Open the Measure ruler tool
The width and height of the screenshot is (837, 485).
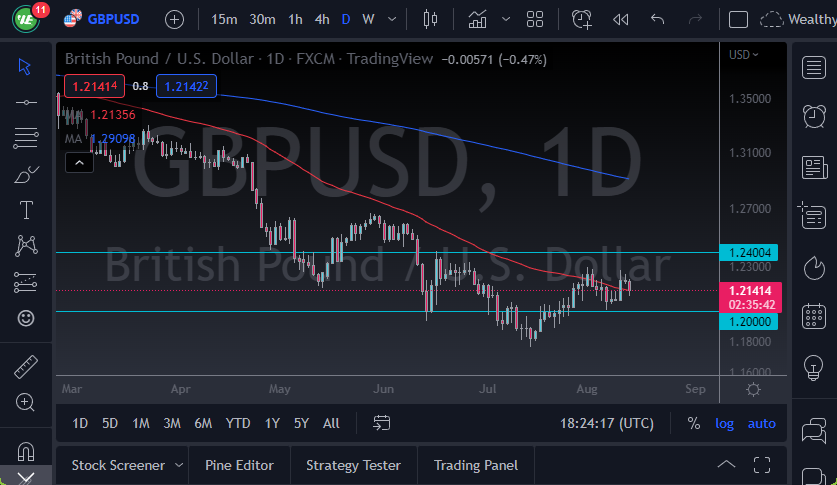[26, 366]
